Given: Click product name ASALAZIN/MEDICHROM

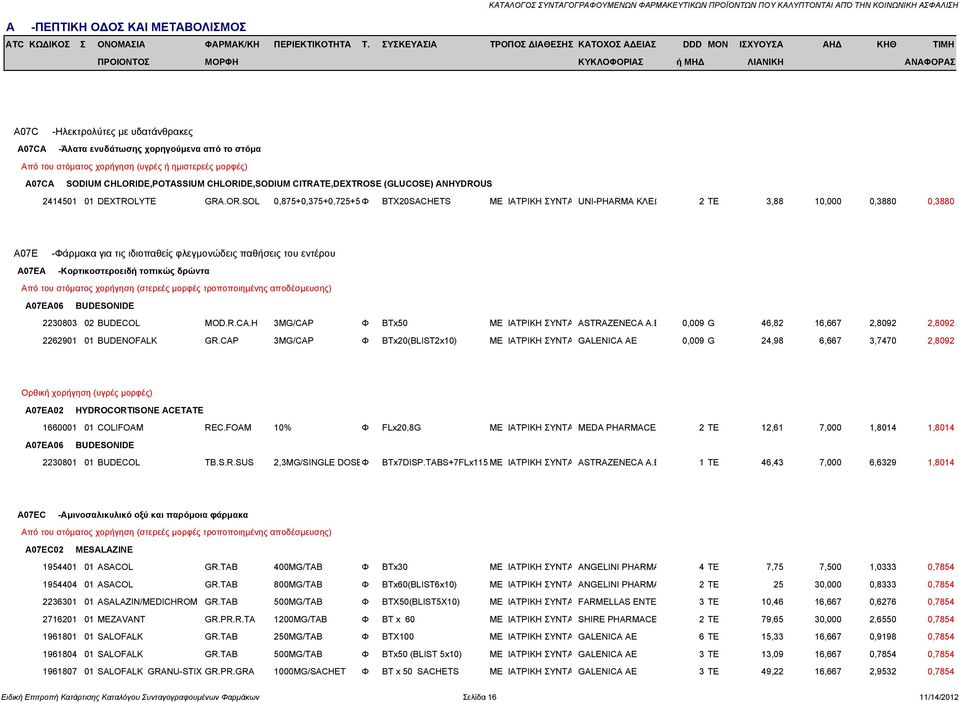Looking at the screenshot, I should point(147,602).
